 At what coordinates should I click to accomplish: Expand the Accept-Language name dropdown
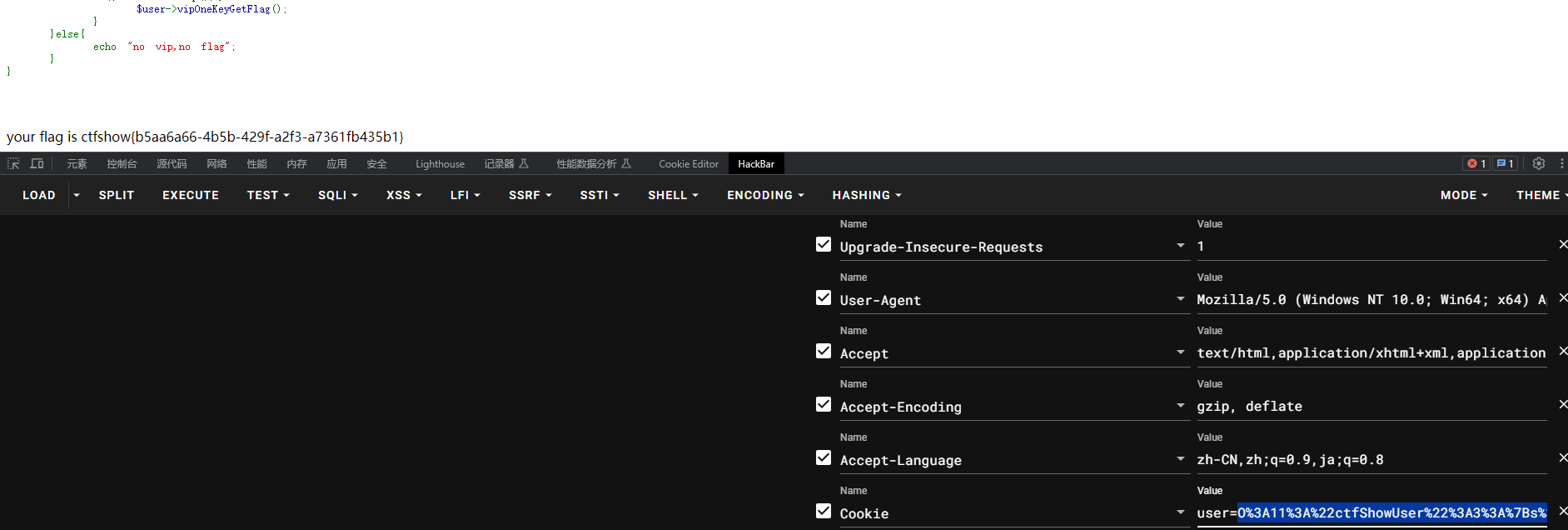tap(1180, 459)
